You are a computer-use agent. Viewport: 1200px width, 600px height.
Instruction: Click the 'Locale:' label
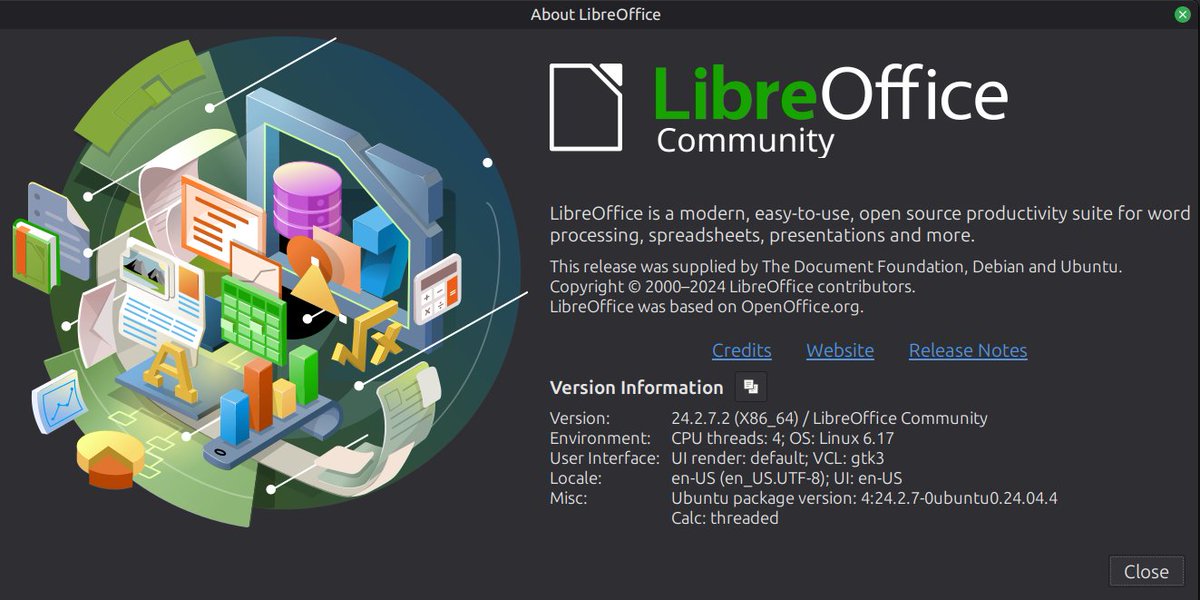576,478
